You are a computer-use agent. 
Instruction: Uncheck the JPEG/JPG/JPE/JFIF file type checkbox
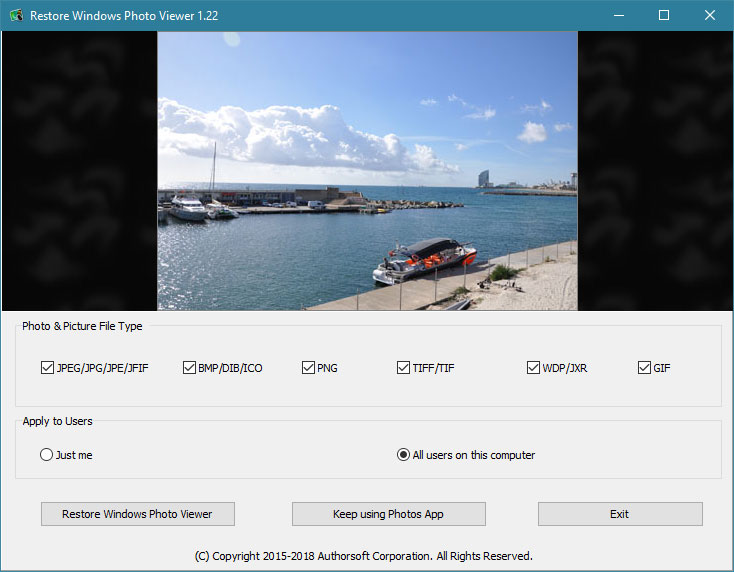pos(47,368)
